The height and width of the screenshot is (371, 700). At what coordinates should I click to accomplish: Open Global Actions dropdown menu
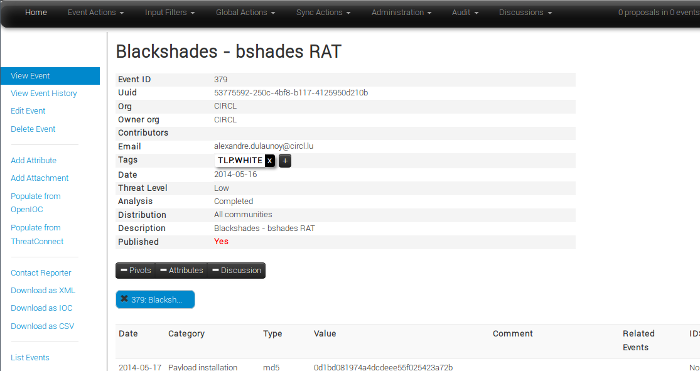[245, 13]
